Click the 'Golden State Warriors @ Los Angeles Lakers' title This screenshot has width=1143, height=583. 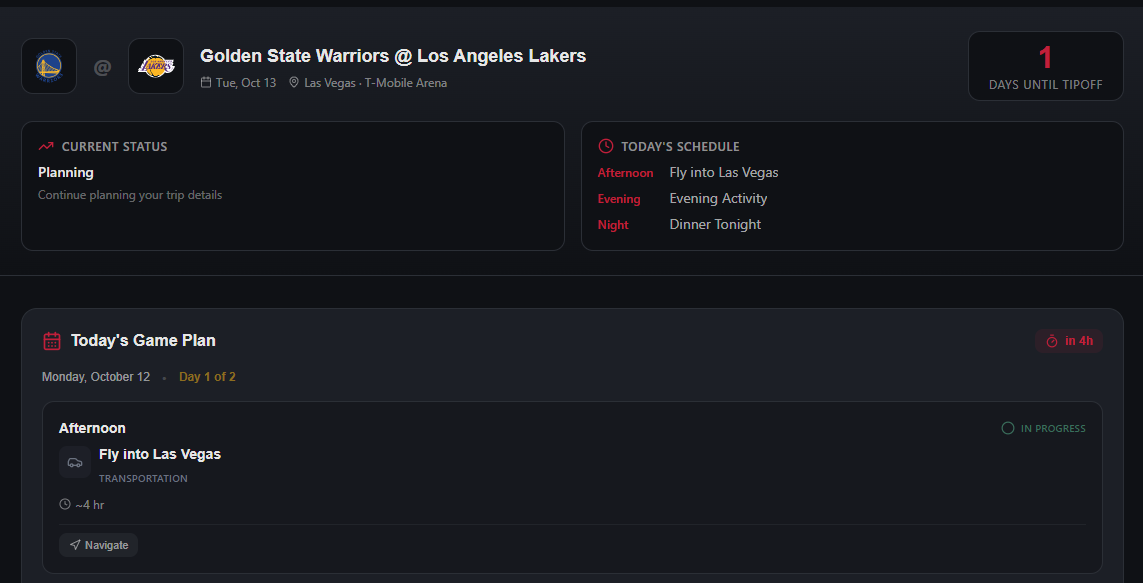pyautogui.click(x=393, y=55)
